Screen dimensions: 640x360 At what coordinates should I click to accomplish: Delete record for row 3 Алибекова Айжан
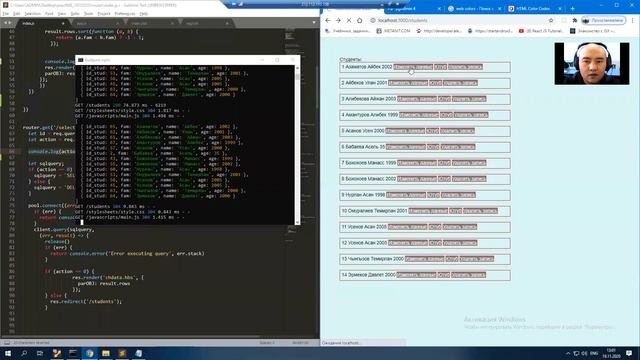point(469,99)
